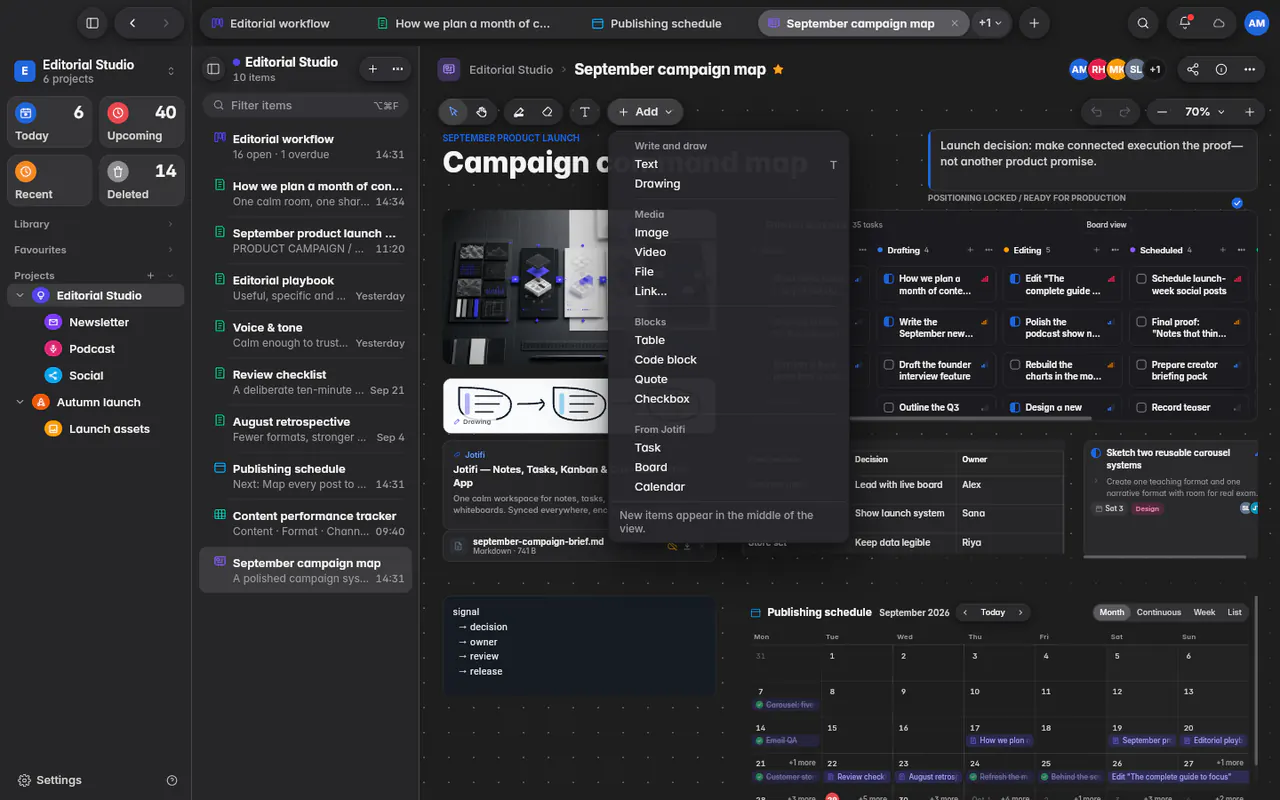1280x800 pixels.
Task: Collapse the Editorial Studio project tree
Action: pyautogui.click(x=20, y=296)
